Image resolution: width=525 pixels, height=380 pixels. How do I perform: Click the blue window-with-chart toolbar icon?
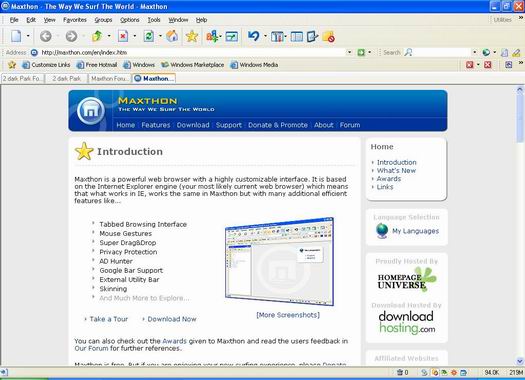point(232,36)
